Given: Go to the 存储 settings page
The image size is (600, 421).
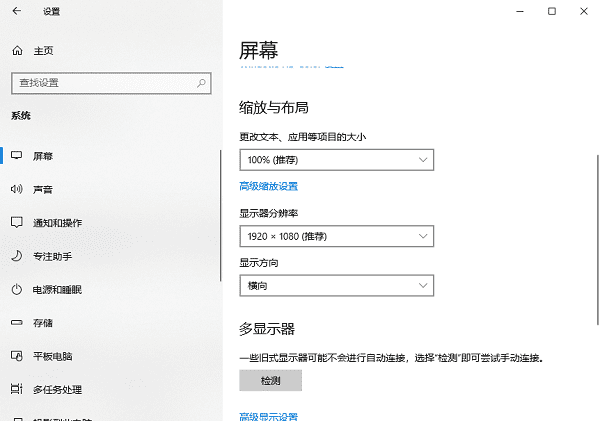Looking at the screenshot, I should click(42, 323).
